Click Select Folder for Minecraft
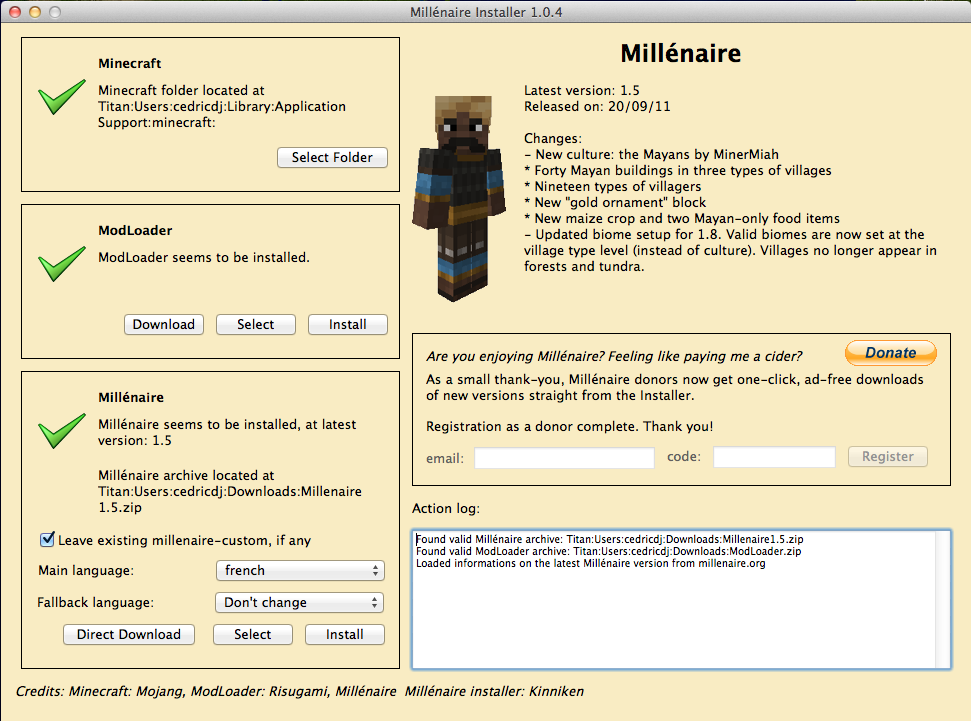Viewport: 971px width, 721px height. click(332, 157)
